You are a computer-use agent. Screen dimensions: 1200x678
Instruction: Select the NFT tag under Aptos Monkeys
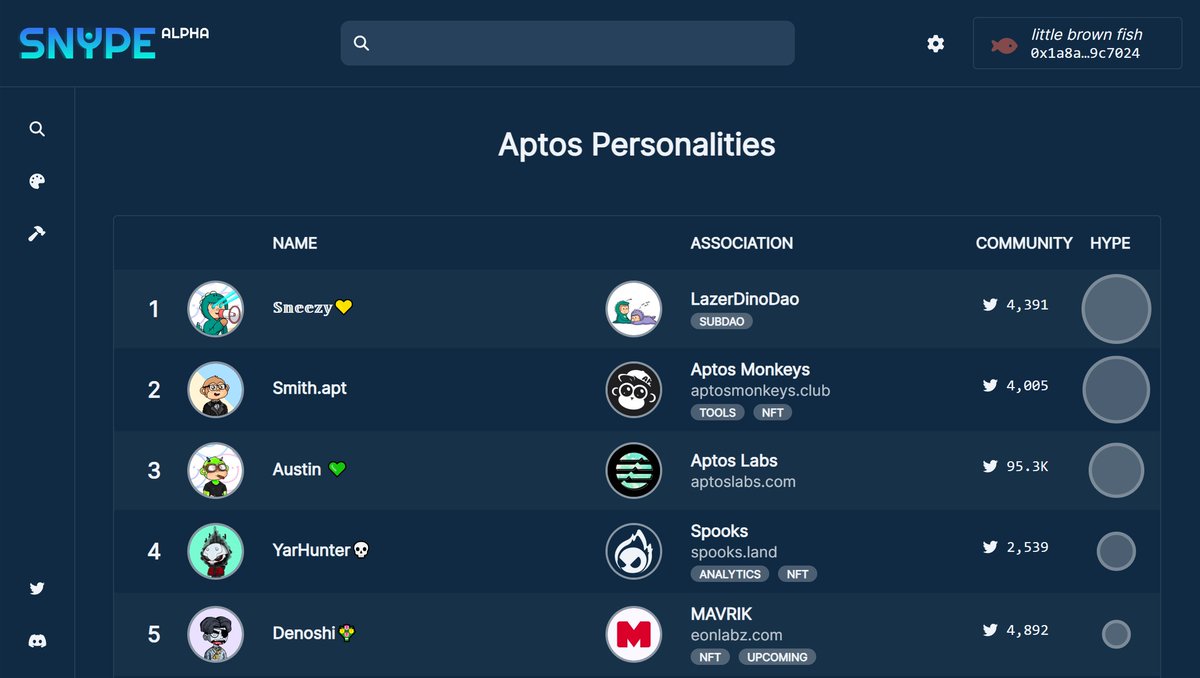point(772,412)
